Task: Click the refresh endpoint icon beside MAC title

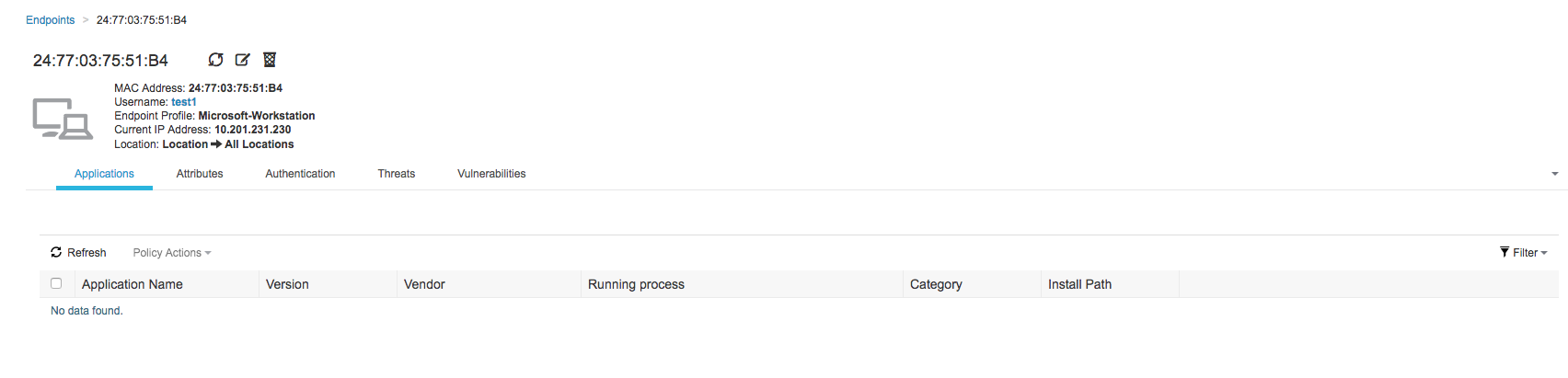Action: tap(215, 60)
